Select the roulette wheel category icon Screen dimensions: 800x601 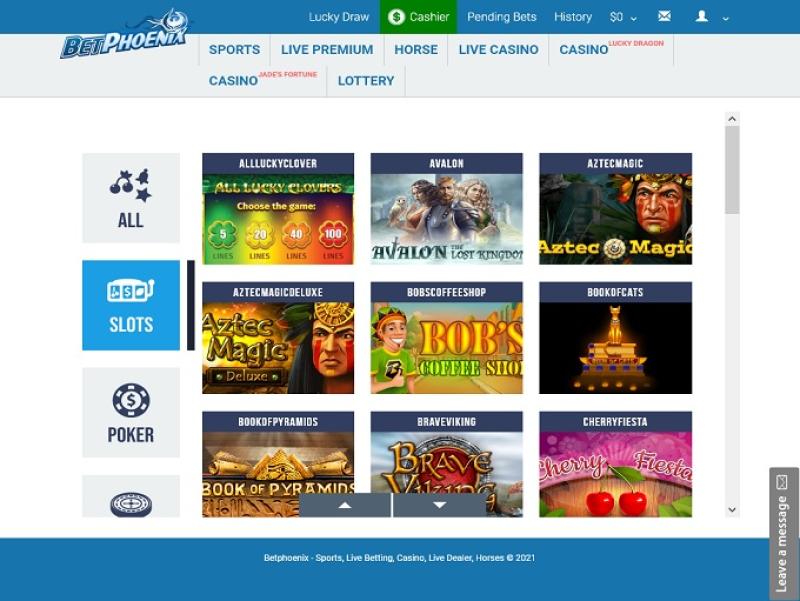pos(131,505)
